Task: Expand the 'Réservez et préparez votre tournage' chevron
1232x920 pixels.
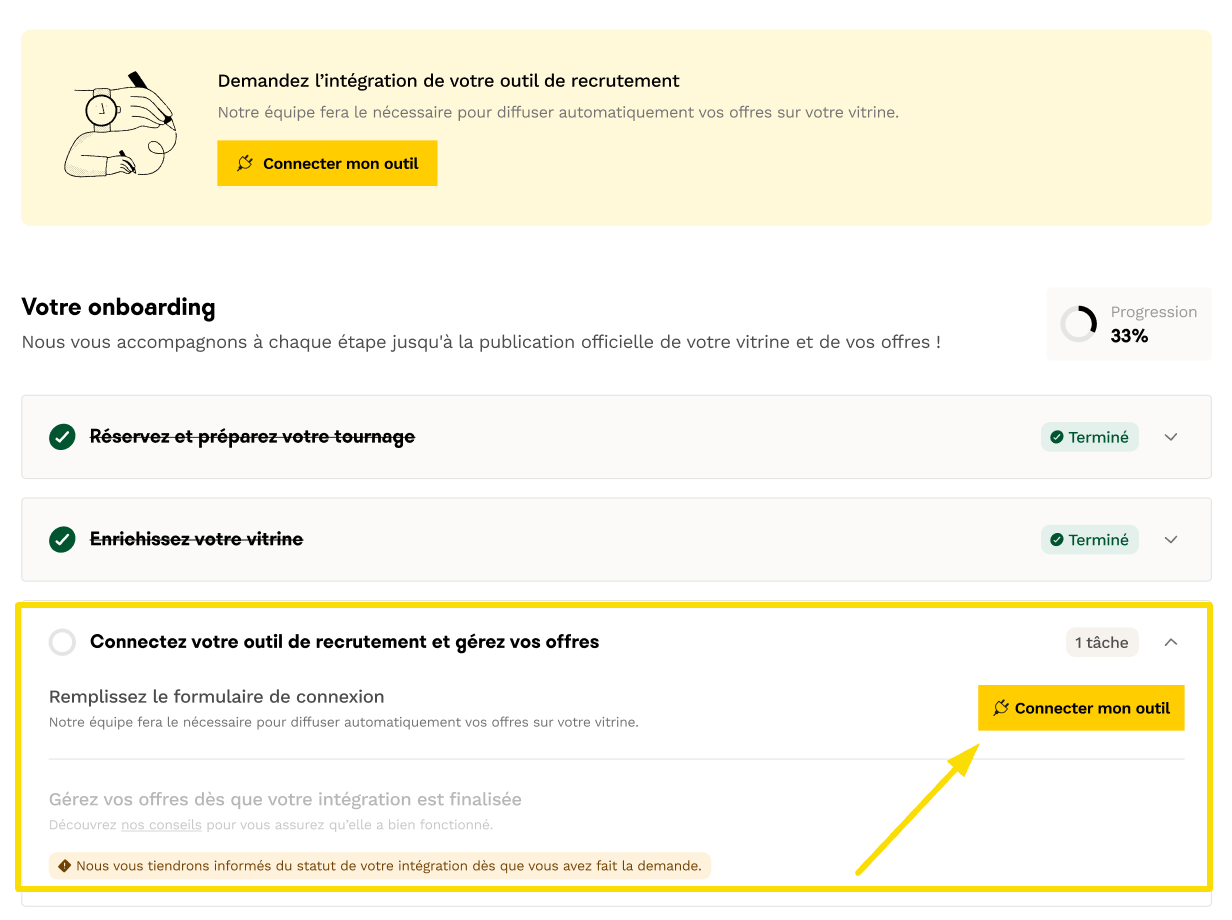Action: pos(1171,437)
